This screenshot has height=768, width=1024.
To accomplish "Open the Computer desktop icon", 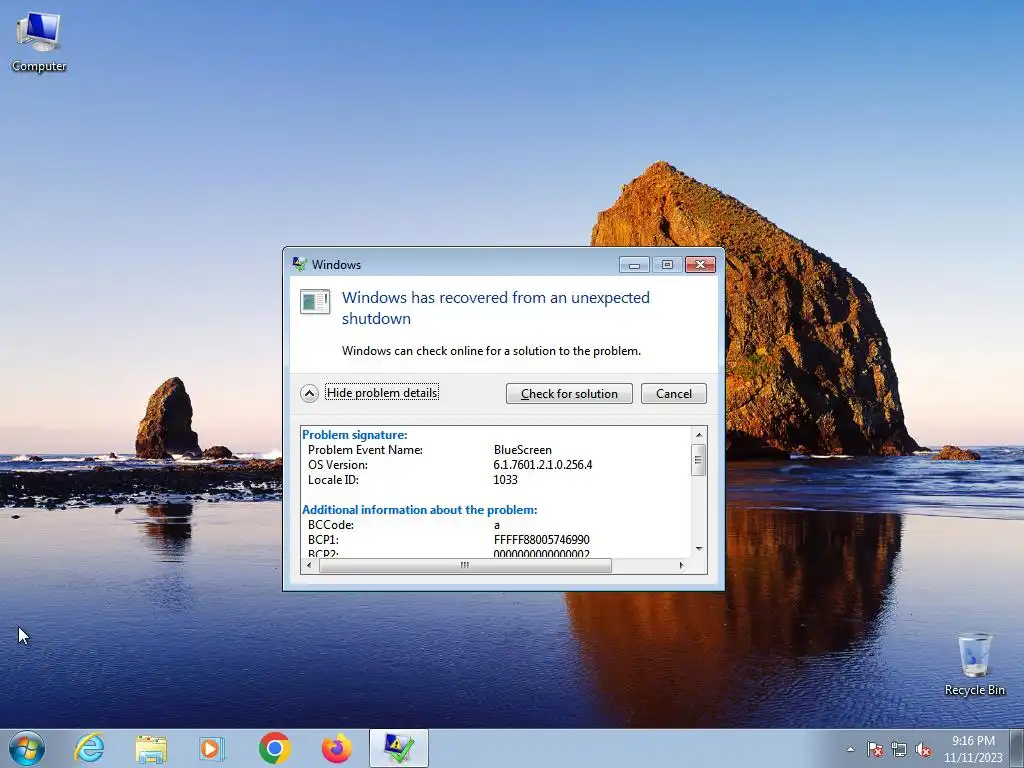I will [39, 42].
